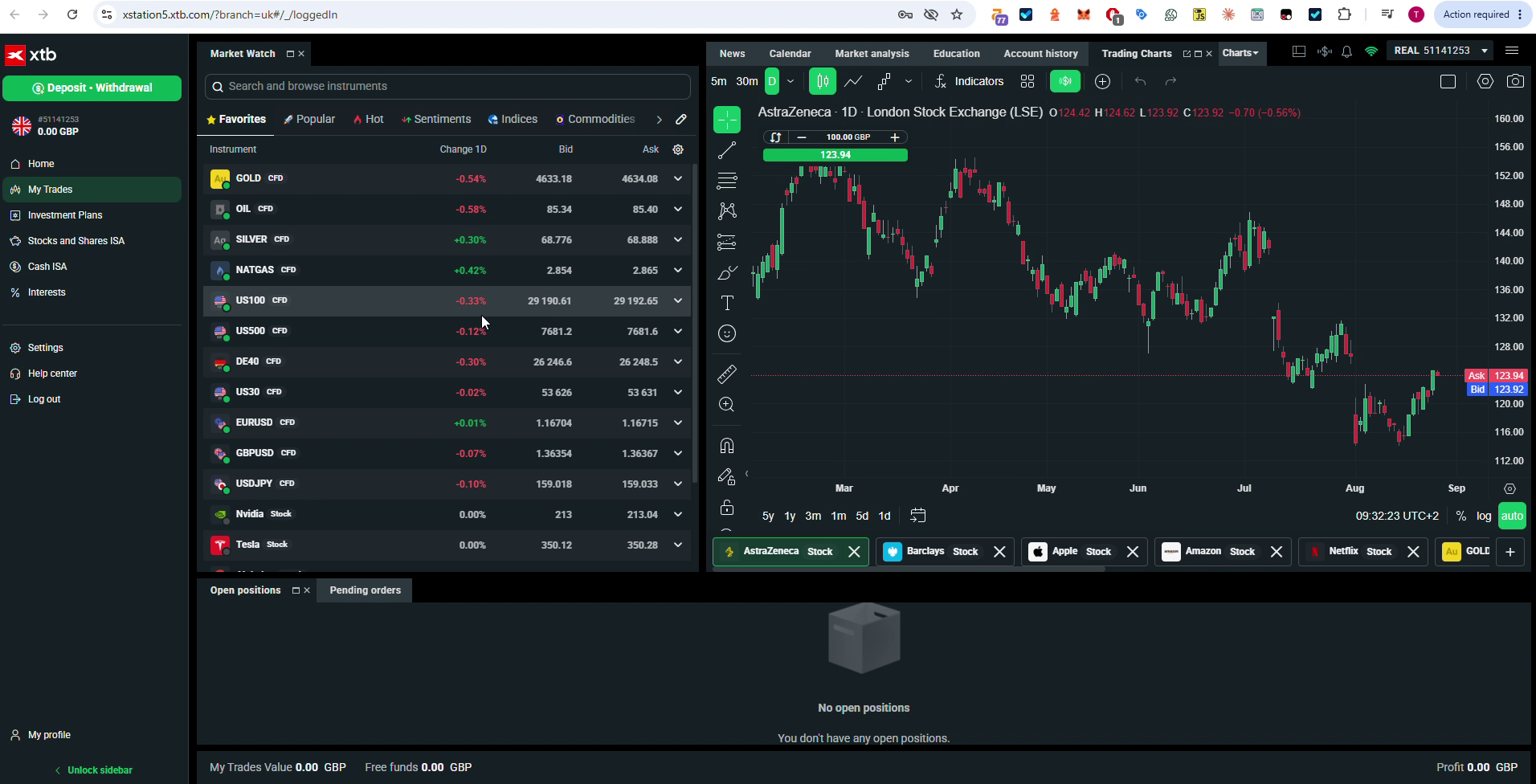Image resolution: width=1536 pixels, height=784 pixels.
Task: Open chart settings hexagon icon
Action: [1485, 81]
